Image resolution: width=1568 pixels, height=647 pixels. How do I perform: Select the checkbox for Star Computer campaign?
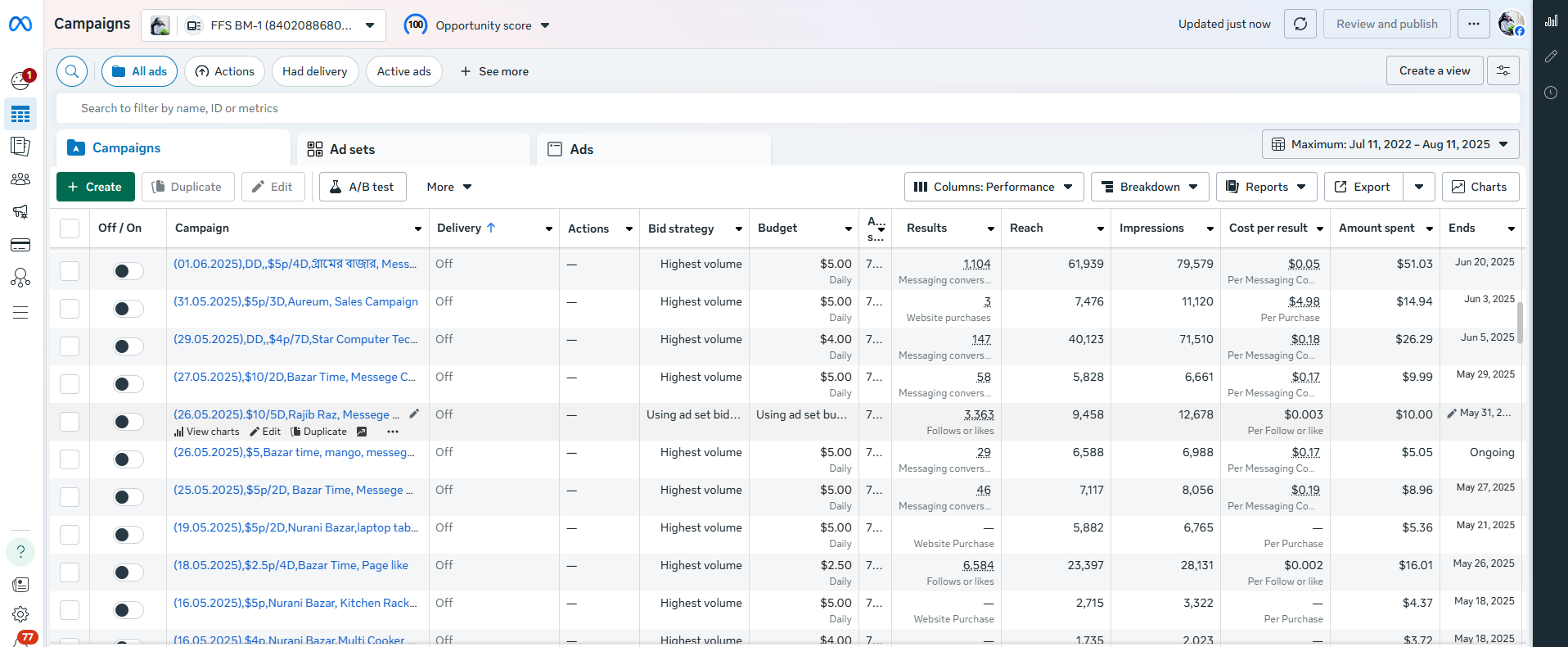click(x=70, y=346)
